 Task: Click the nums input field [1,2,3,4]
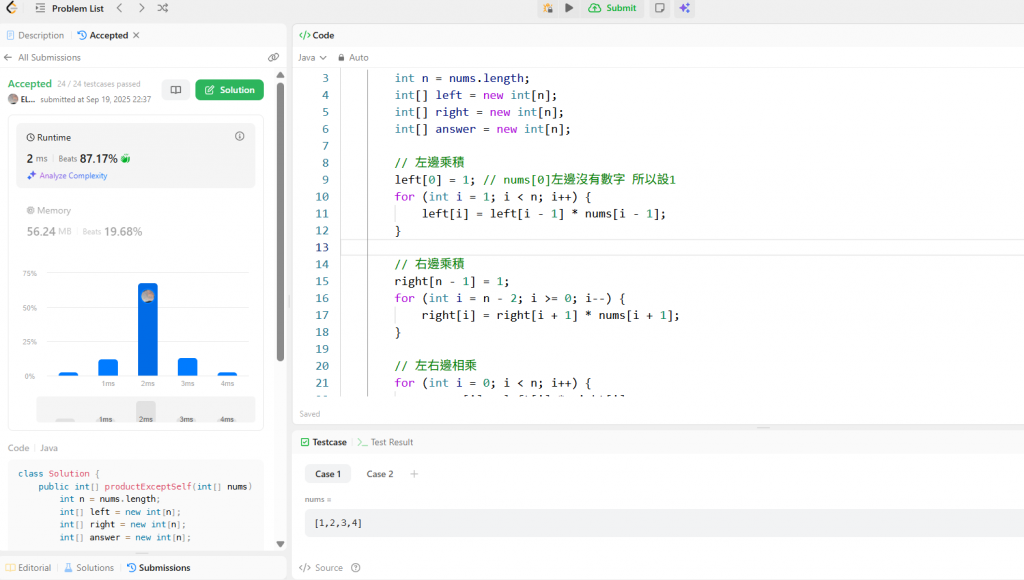[x=664, y=523]
